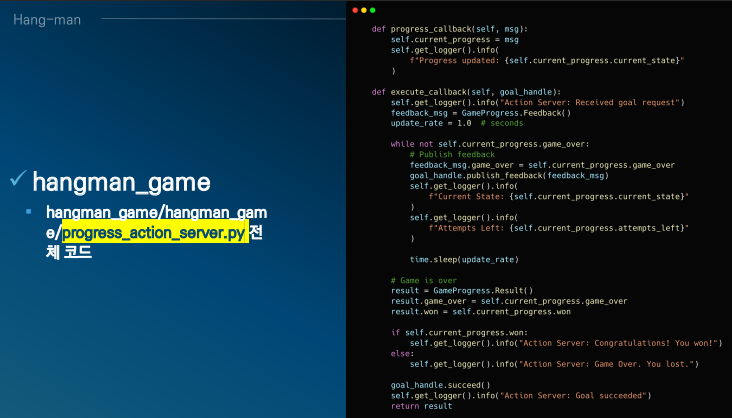The image size is (732, 418).
Task: Click 'def execute_callback(self, goal_handle):' line
Action: (466, 92)
